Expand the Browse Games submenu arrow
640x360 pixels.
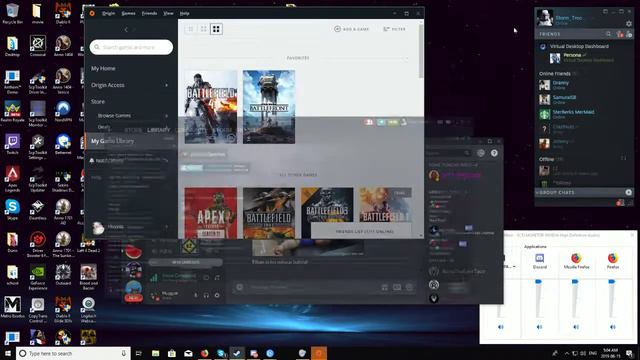pos(167,116)
